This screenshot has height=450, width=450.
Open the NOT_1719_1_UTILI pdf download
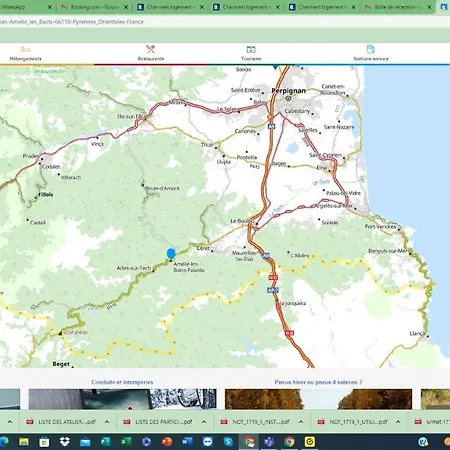pos(354,422)
